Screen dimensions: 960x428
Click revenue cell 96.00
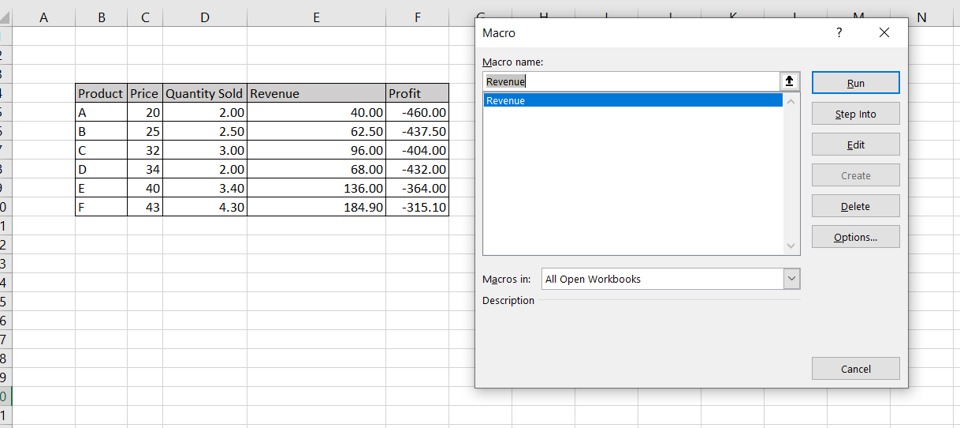point(316,151)
